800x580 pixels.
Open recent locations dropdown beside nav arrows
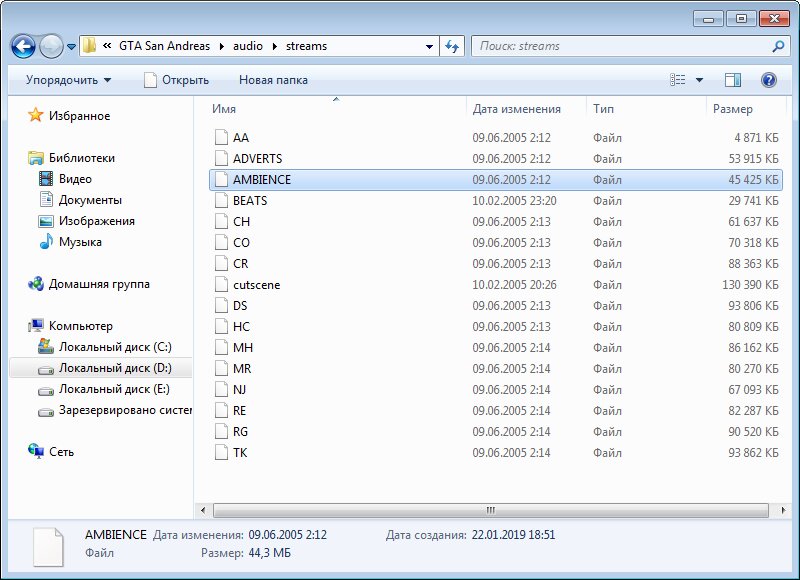pyautogui.click(x=71, y=46)
